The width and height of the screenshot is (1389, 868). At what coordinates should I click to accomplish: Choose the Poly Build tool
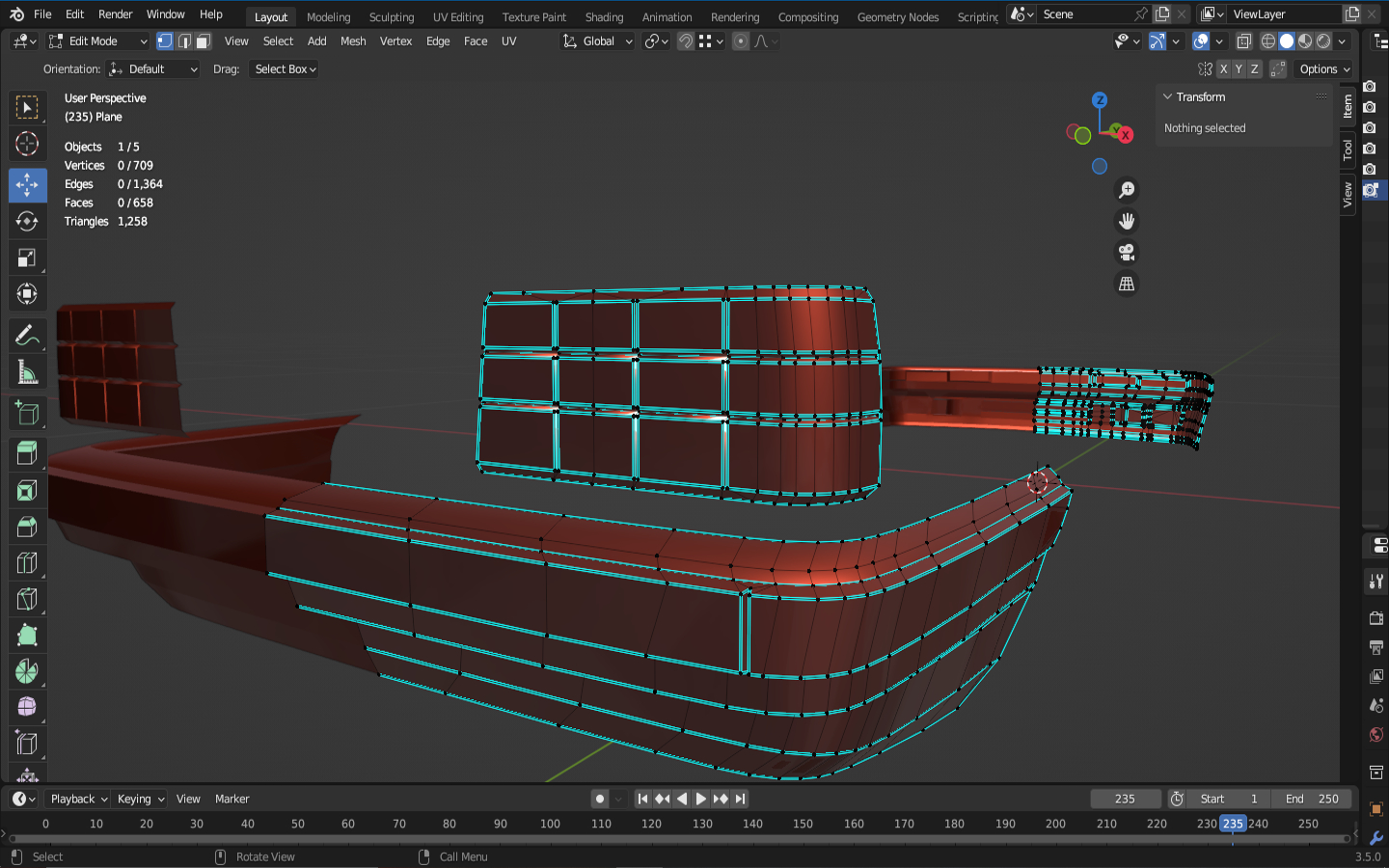point(27,636)
